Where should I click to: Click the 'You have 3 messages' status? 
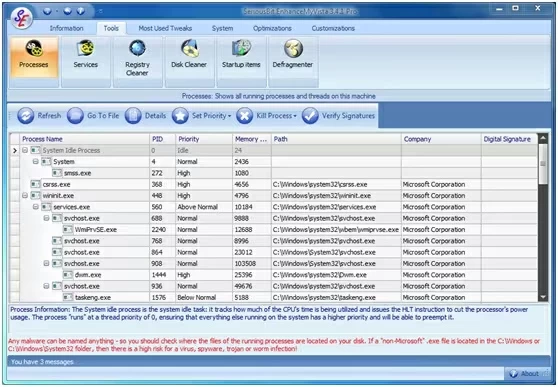click(42, 362)
